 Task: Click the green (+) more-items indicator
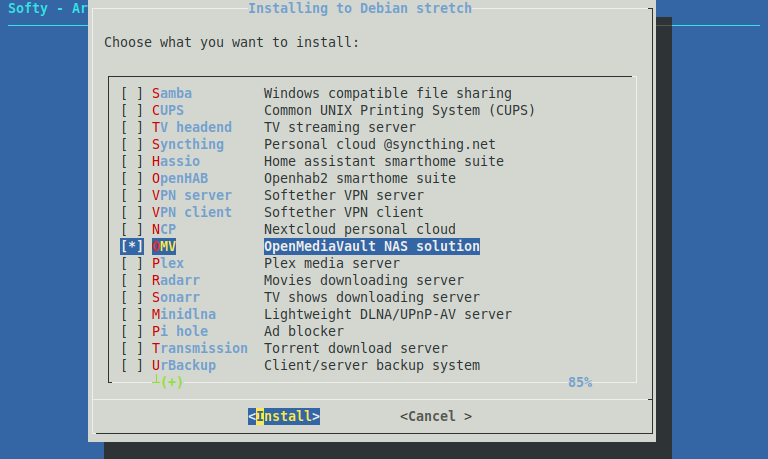tap(171, 382)
